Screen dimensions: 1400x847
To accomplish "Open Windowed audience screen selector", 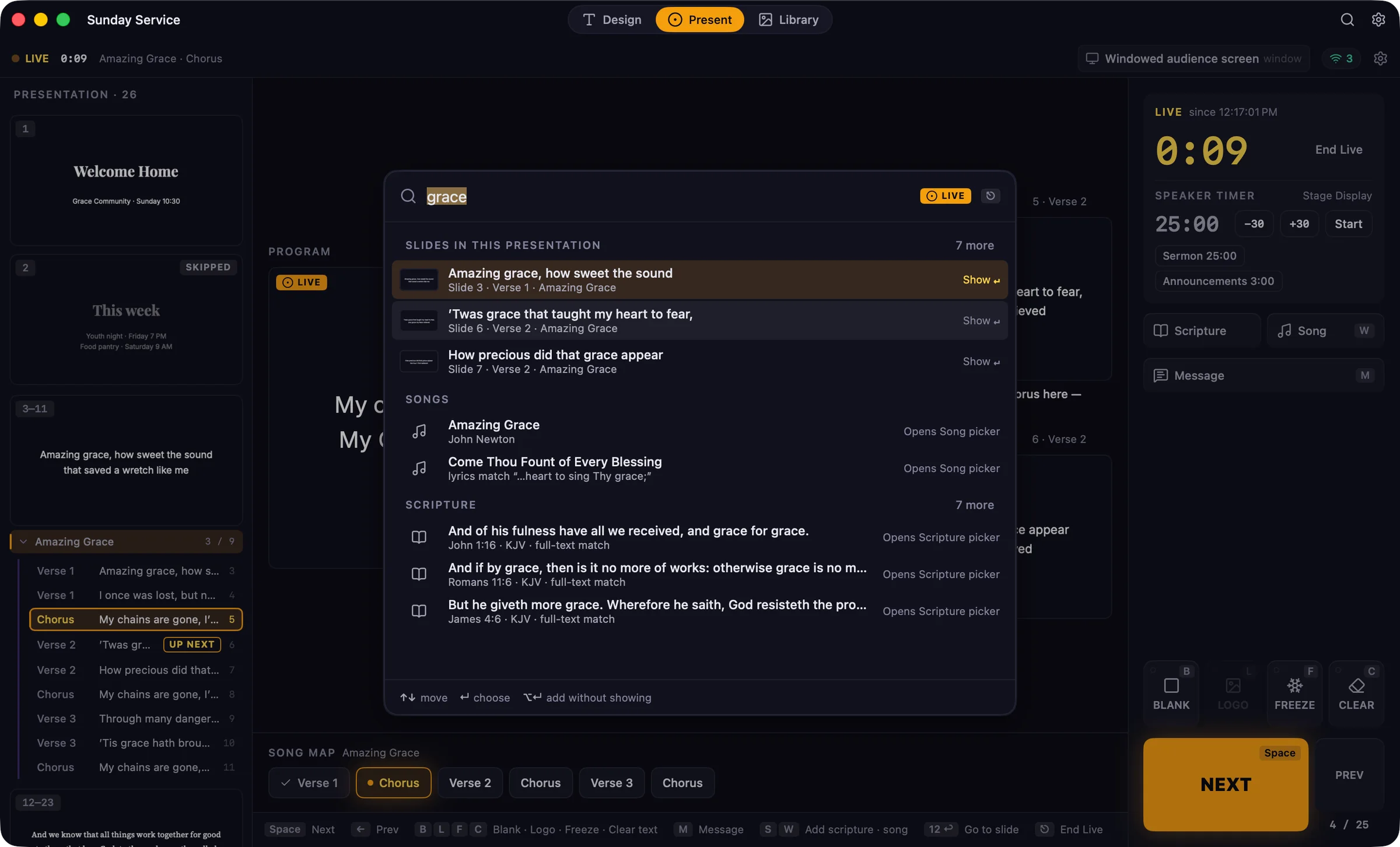I will (1194, 58).
